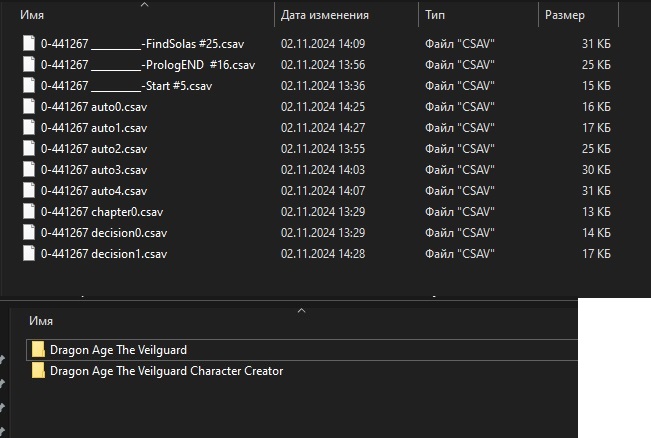Click date 02.11.2024 14:09
Viewport: 651px width, 438px height.
(x=323, y=44)
